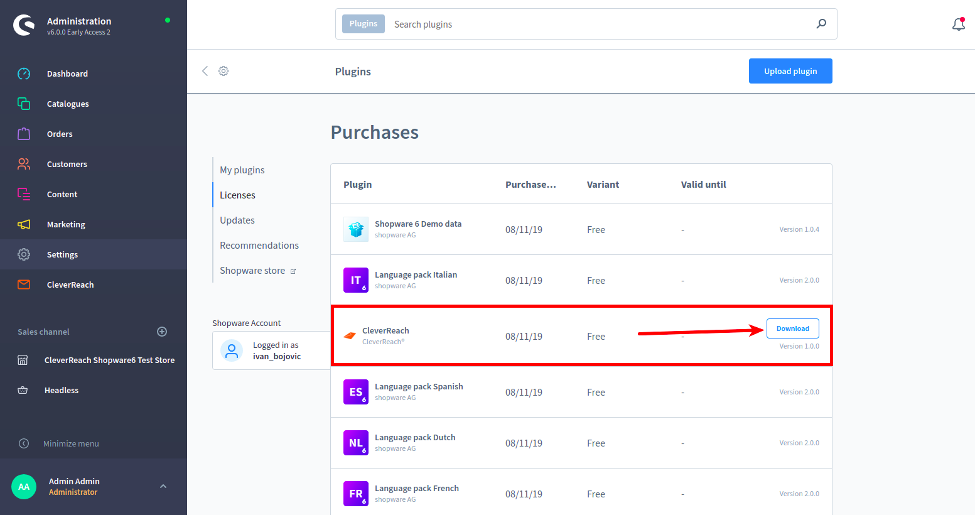Click the CleverReach plugin logo in table
977x516 pixels.
click(350, 336)
